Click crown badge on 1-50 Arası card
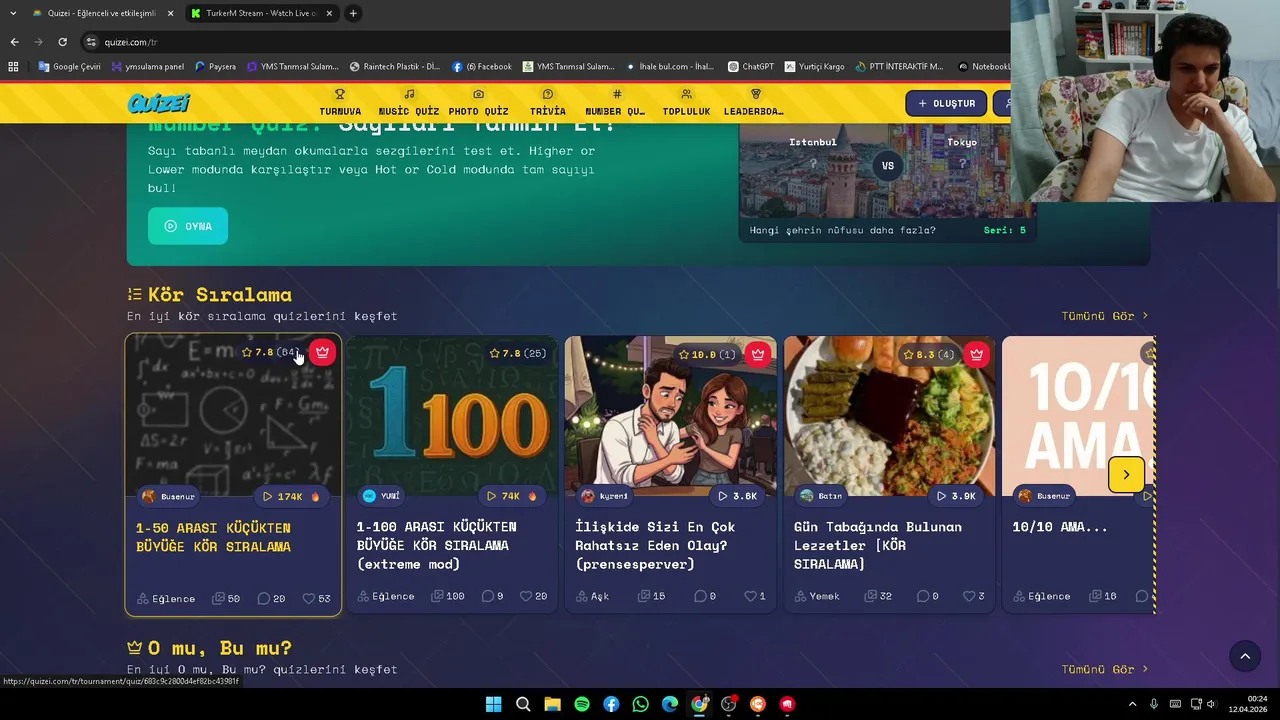The height and width of the screenshot is (720, 1280). (322, 353)
